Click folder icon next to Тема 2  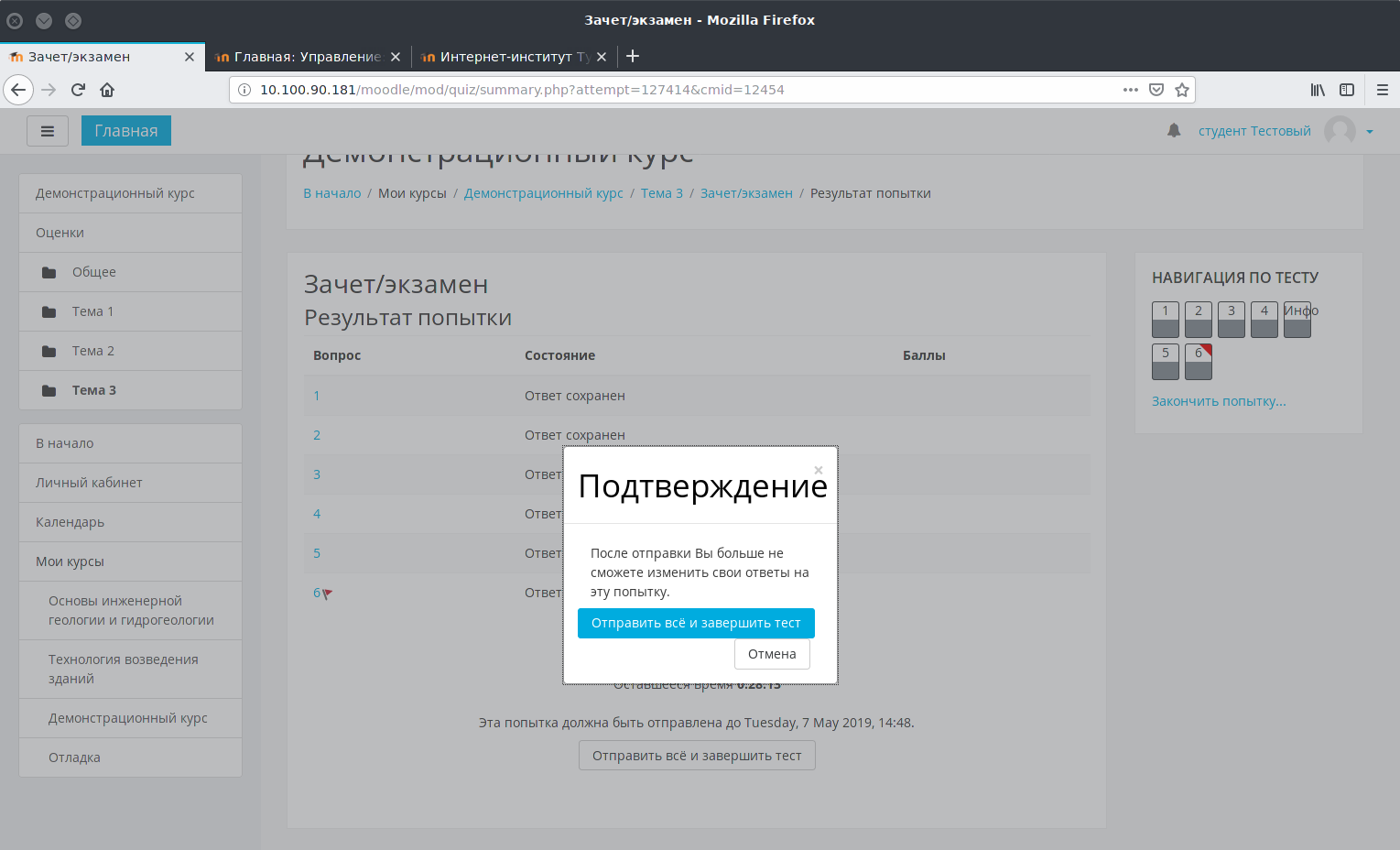[x=49, y=351]
